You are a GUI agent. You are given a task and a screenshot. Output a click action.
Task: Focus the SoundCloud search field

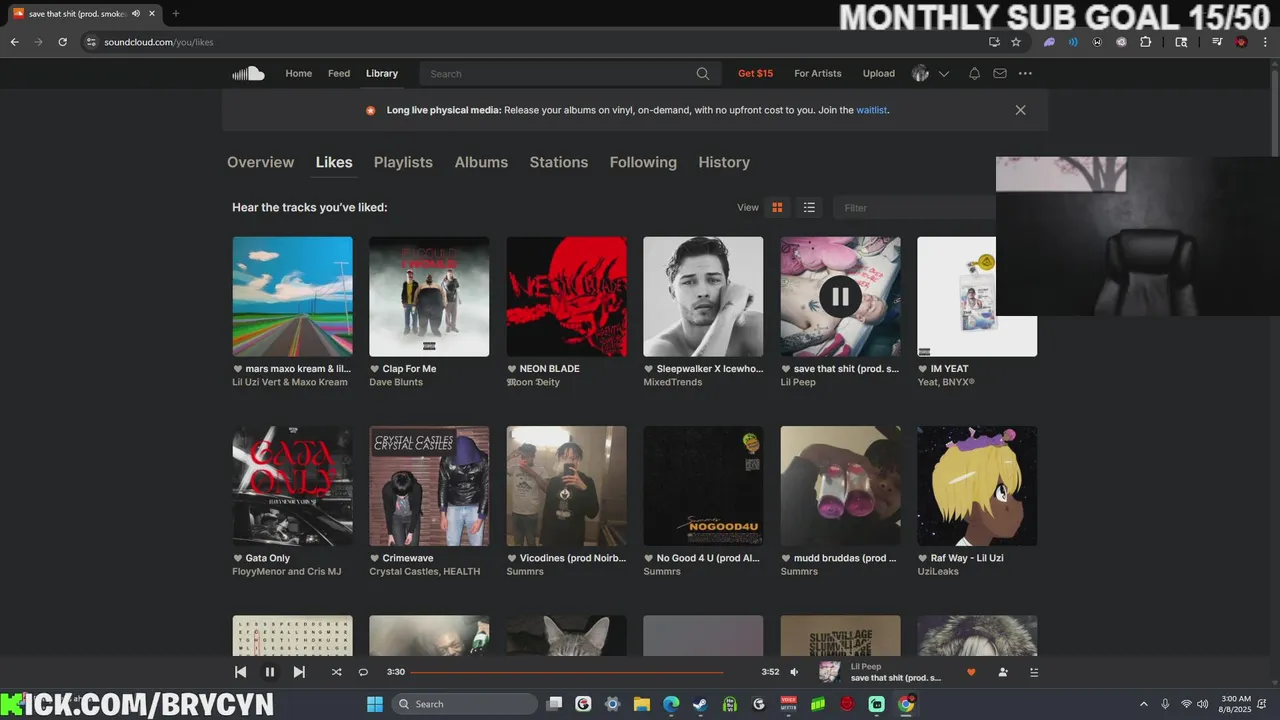pyautogui.click(x=569, y=74)
